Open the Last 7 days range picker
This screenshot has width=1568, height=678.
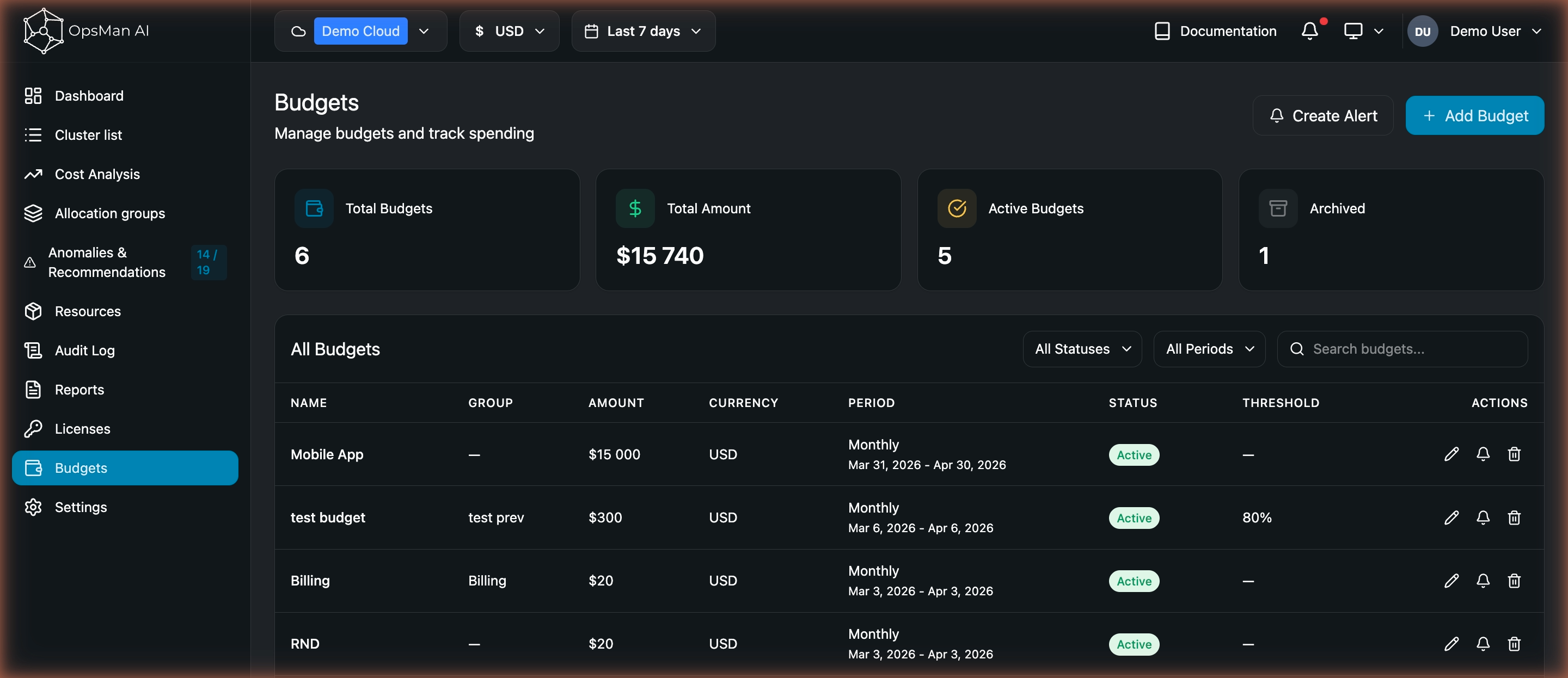tap(643, 30)
